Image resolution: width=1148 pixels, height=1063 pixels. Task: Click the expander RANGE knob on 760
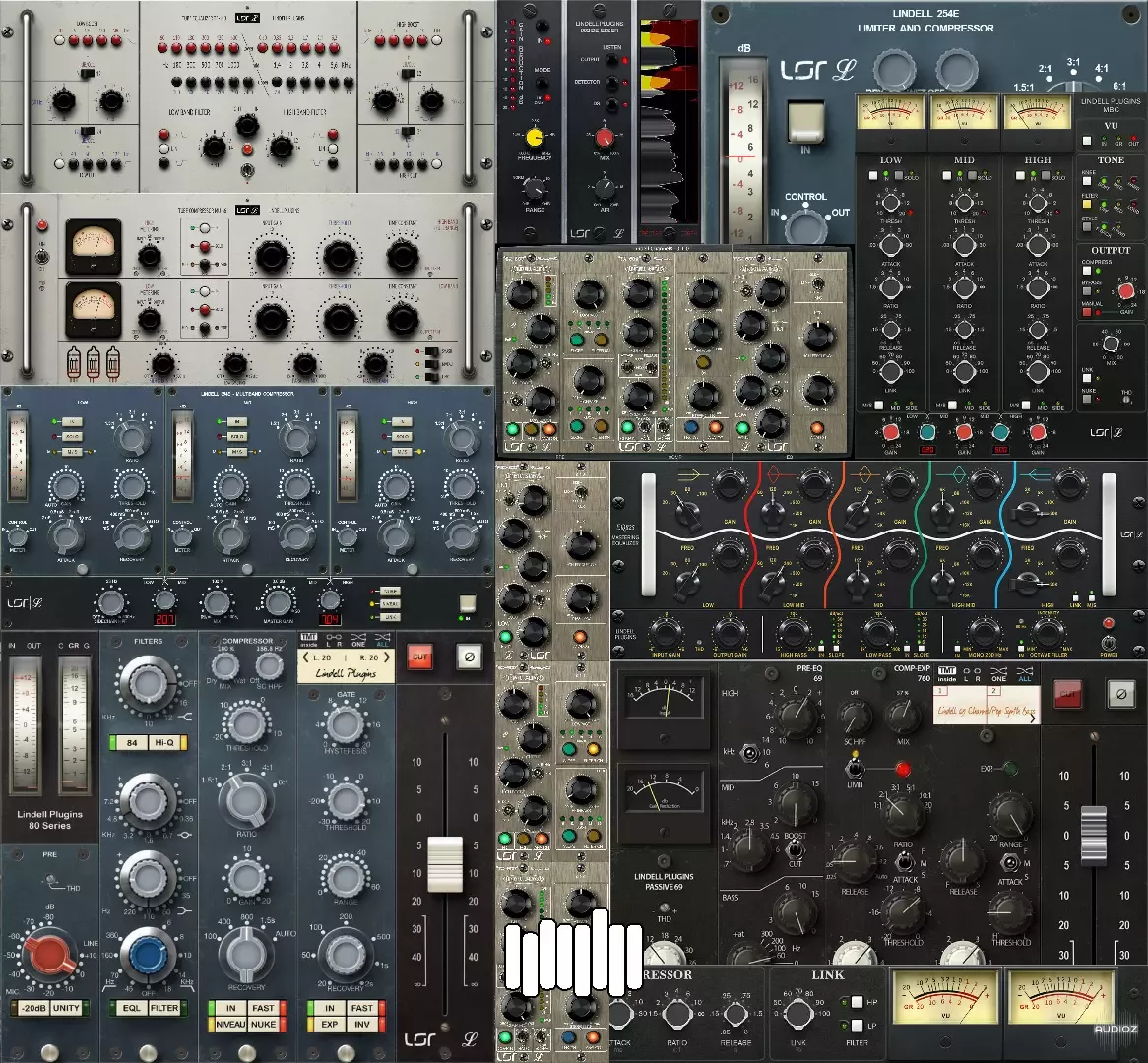[x=1010, y=813]
